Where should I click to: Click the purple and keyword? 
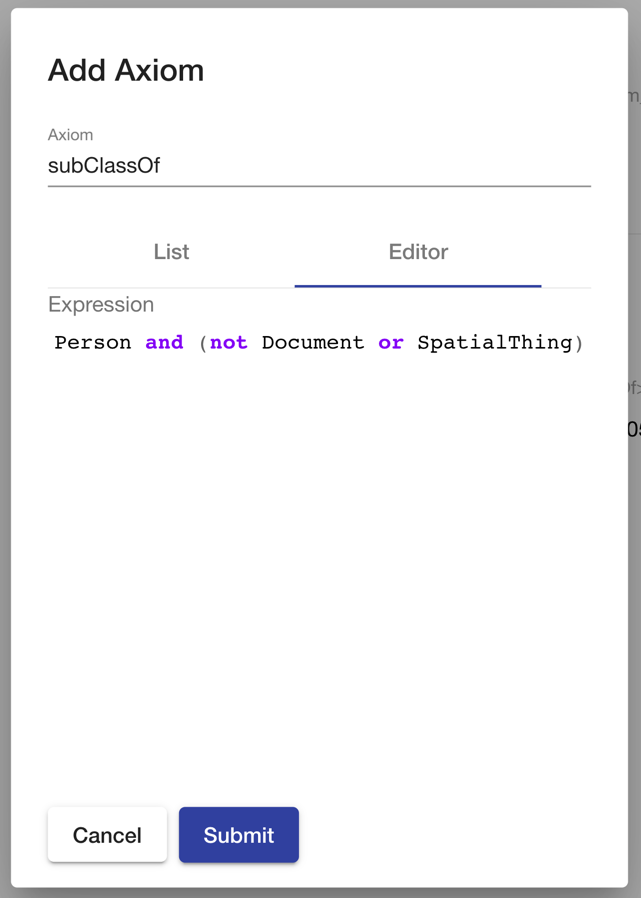pyautogui.click(x=164, y=342)
